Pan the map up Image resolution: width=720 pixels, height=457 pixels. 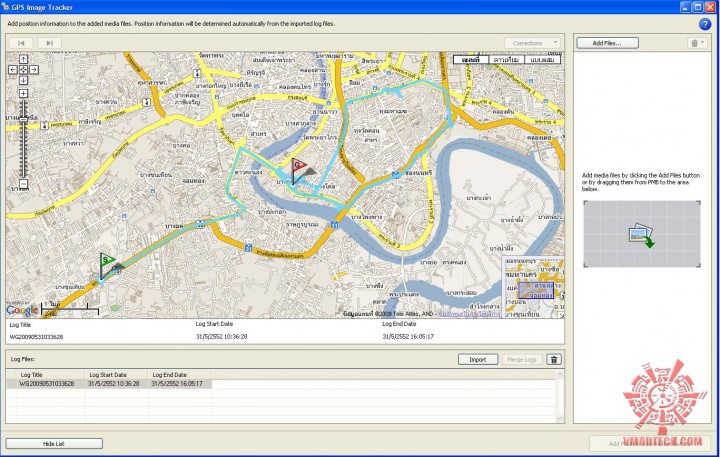point(23,59)
